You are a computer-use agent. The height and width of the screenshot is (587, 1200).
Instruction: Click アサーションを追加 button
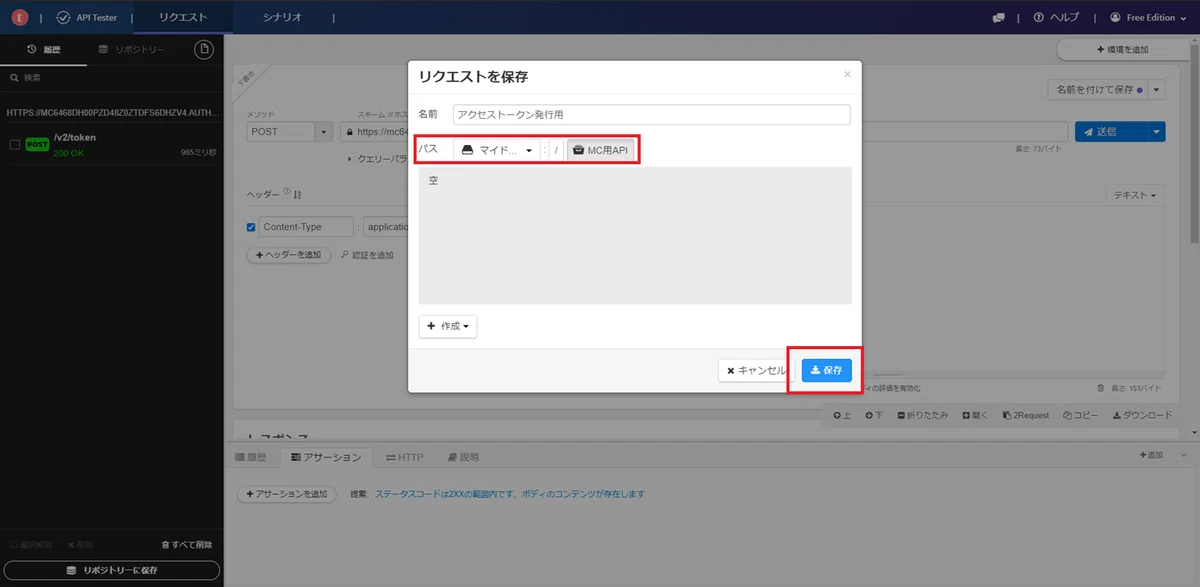pos(286,494)
